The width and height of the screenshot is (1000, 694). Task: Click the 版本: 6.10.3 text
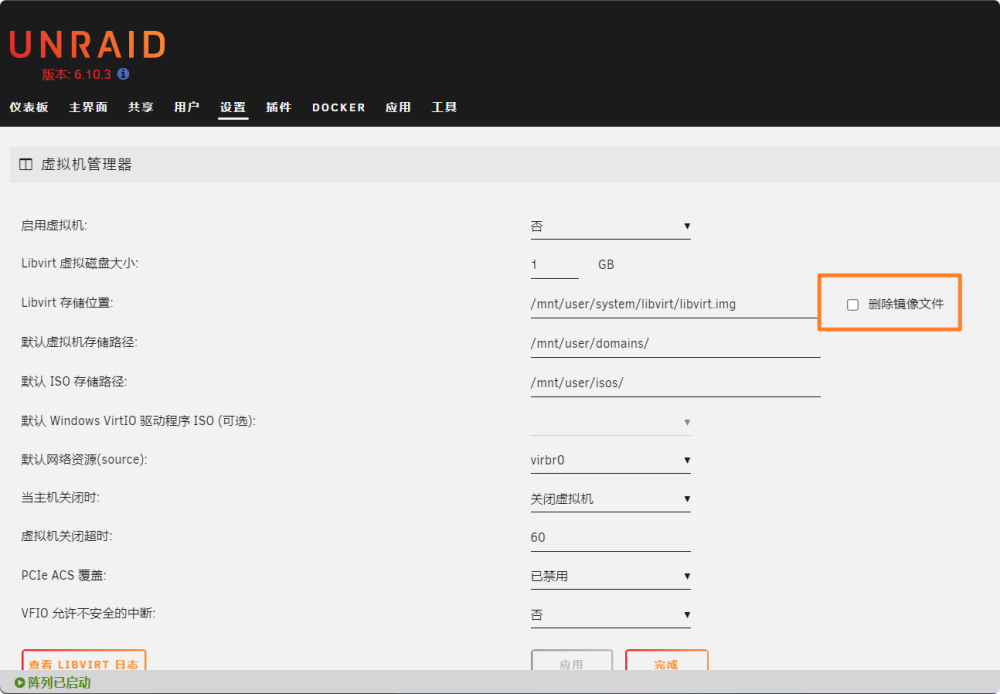[77, 75]
